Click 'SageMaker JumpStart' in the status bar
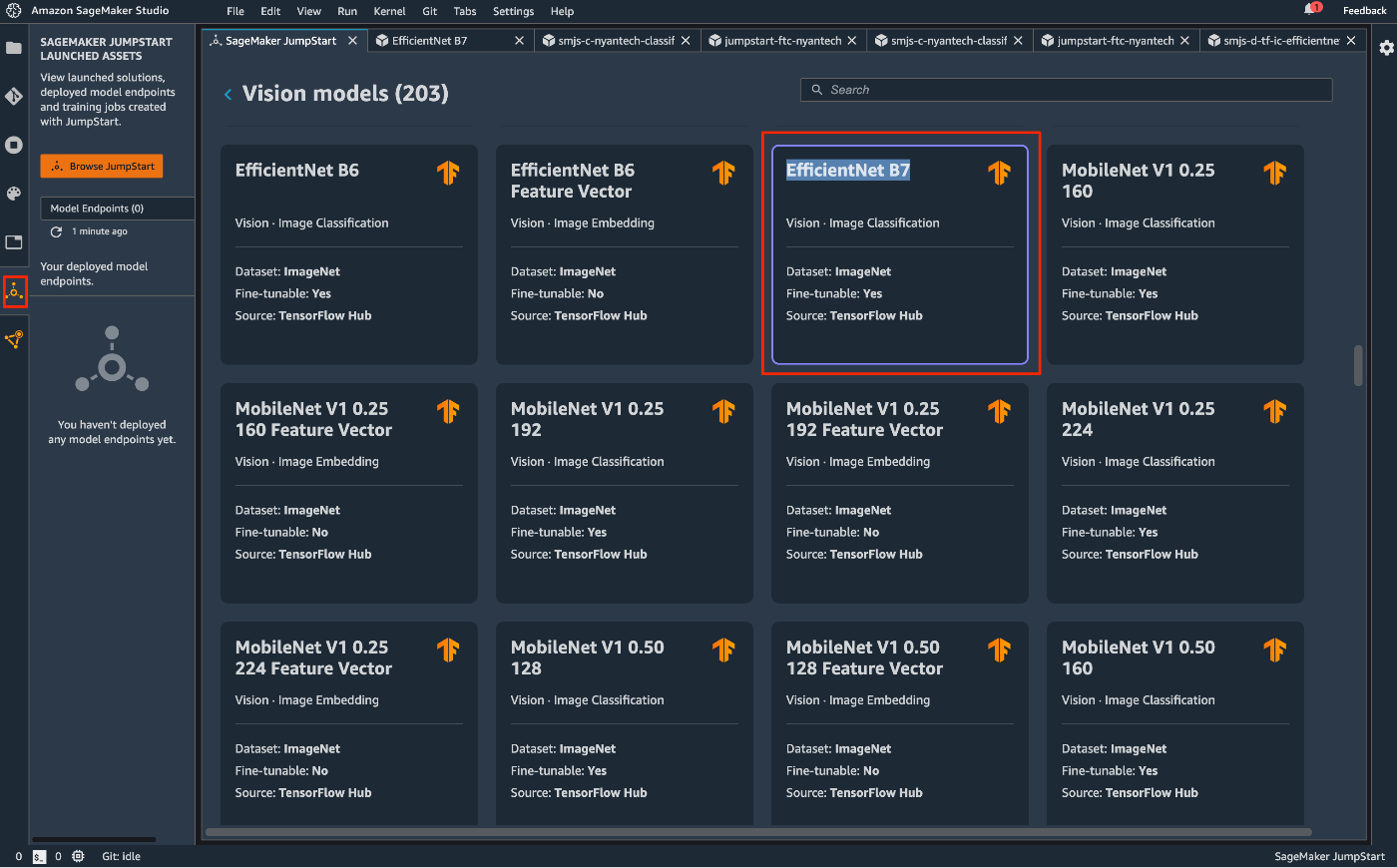 point(1329,856)
